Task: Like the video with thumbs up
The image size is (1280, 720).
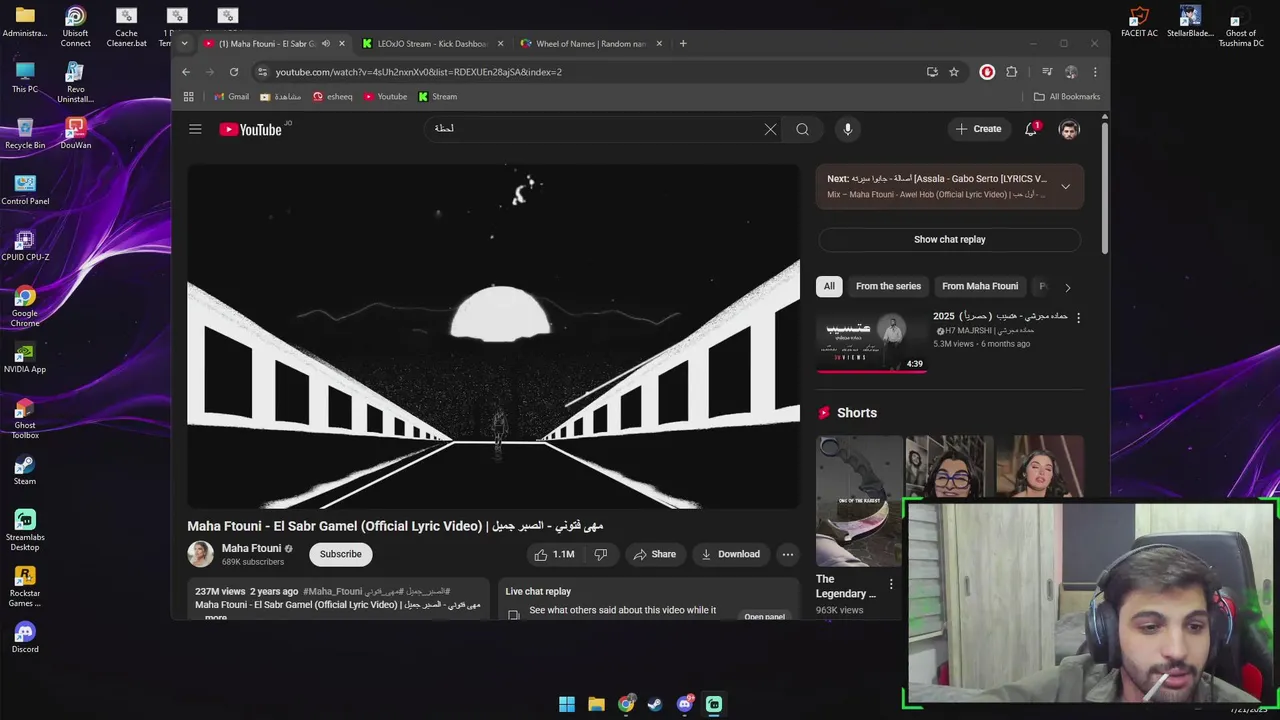Action: pos(554,554)
